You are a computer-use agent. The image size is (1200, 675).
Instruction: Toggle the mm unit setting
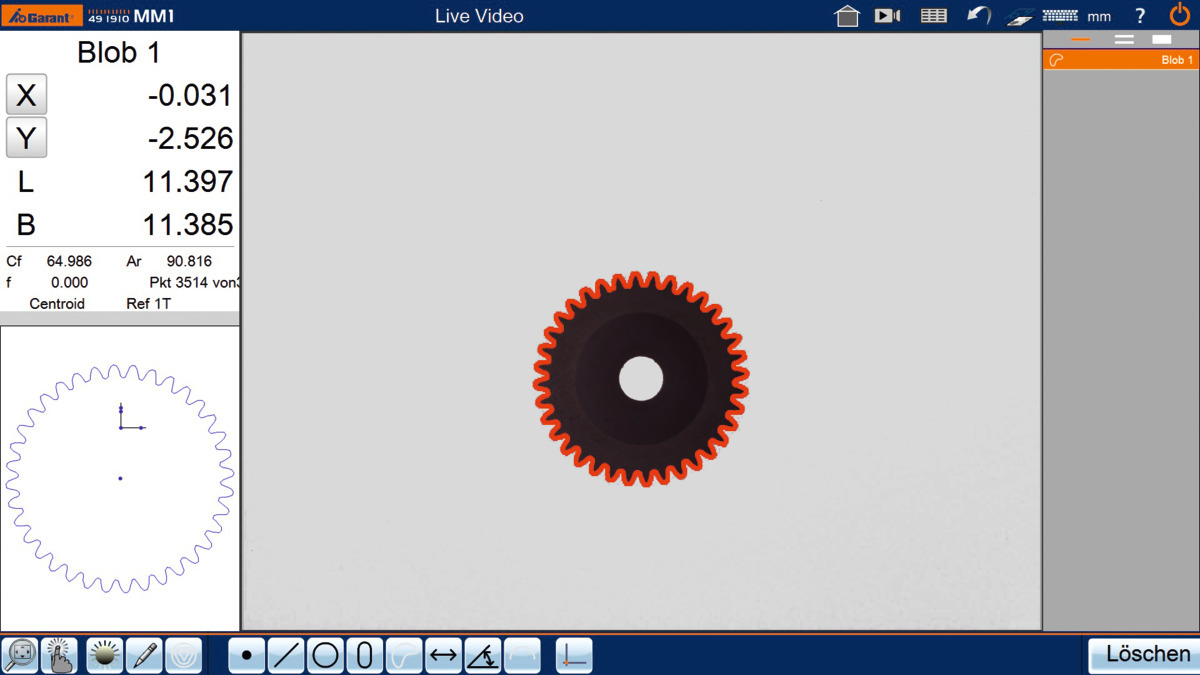pos(1099,16)
